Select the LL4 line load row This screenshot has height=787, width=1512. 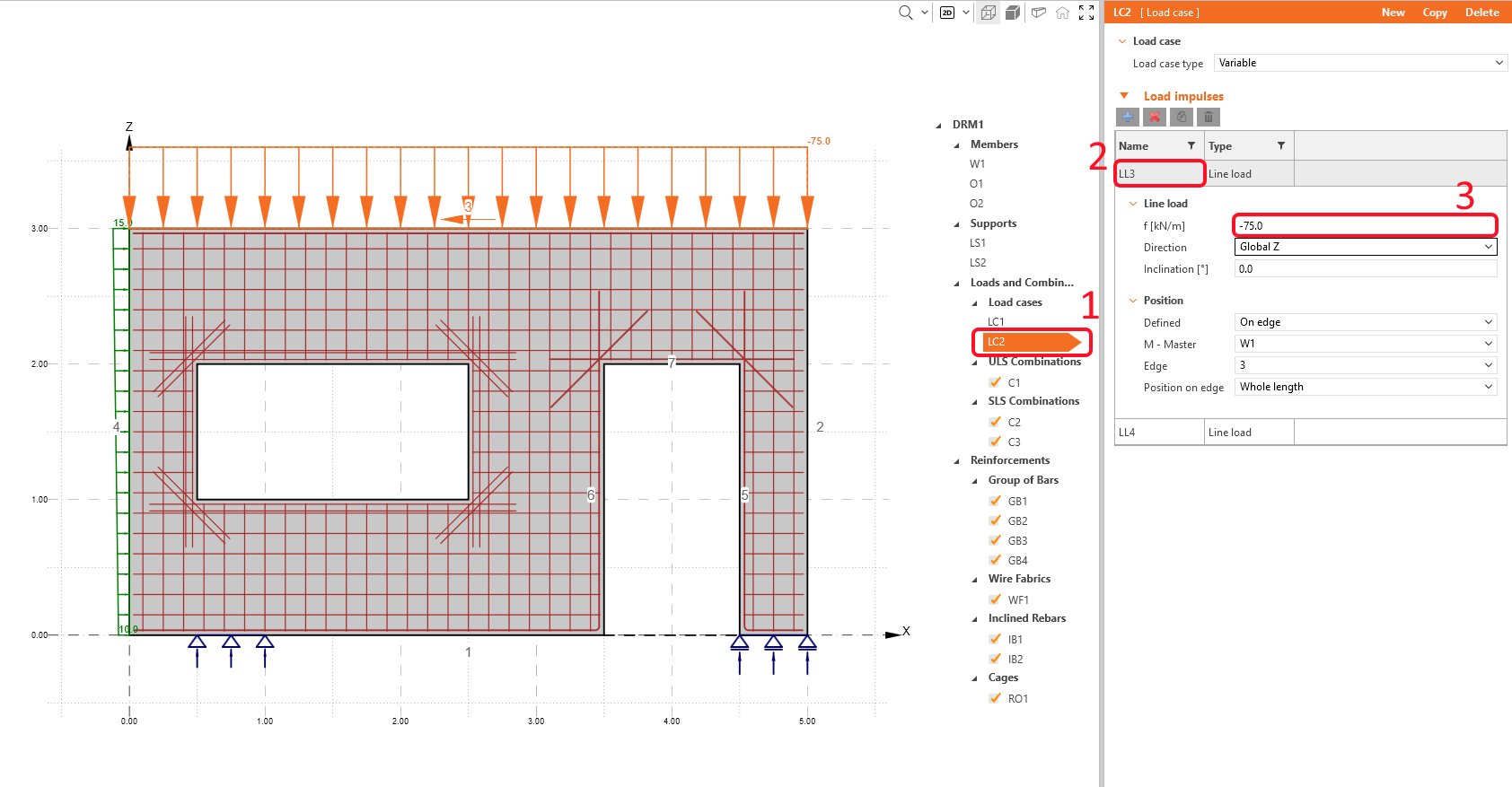pos(1159,433)
